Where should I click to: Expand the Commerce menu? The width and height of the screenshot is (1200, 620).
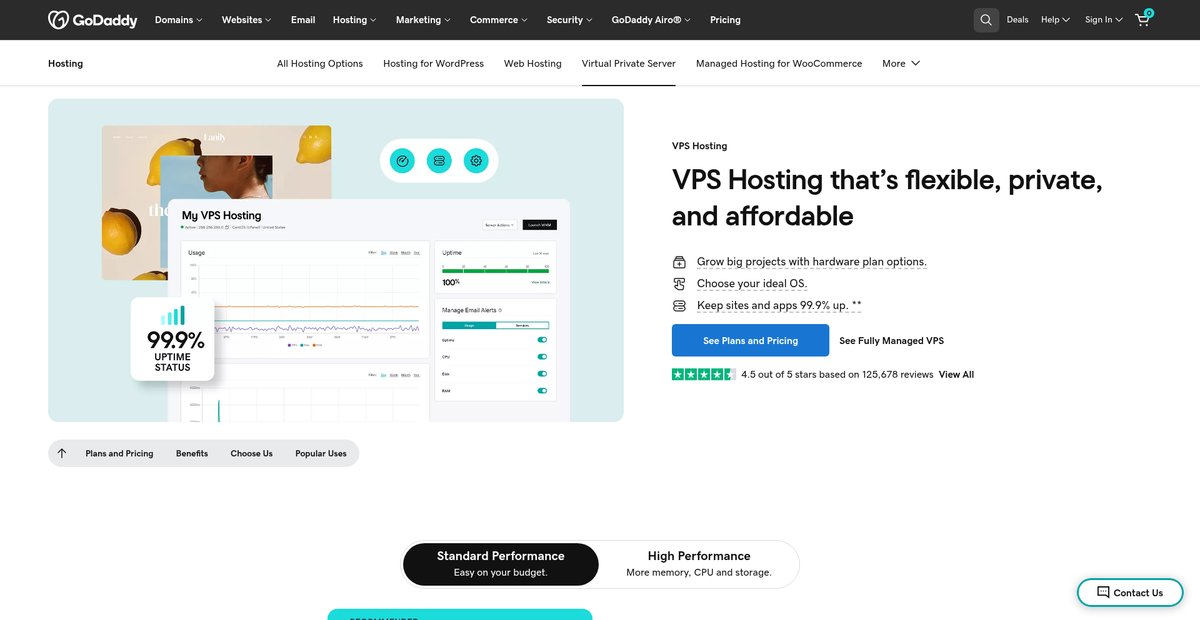(499, 20)
